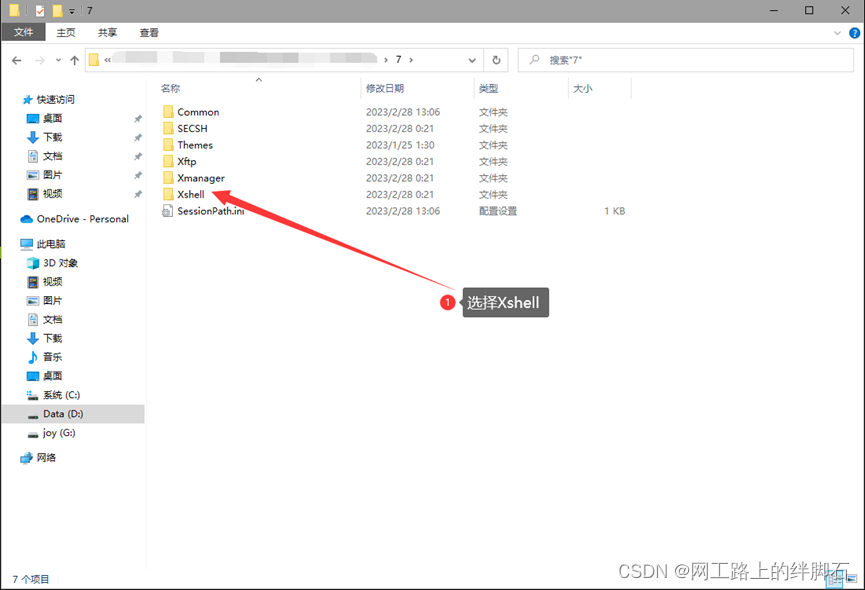The width and height of the screenshot is (865, 590).
Task: Expand the ribbon with chevron
Action: pos(837,33)
